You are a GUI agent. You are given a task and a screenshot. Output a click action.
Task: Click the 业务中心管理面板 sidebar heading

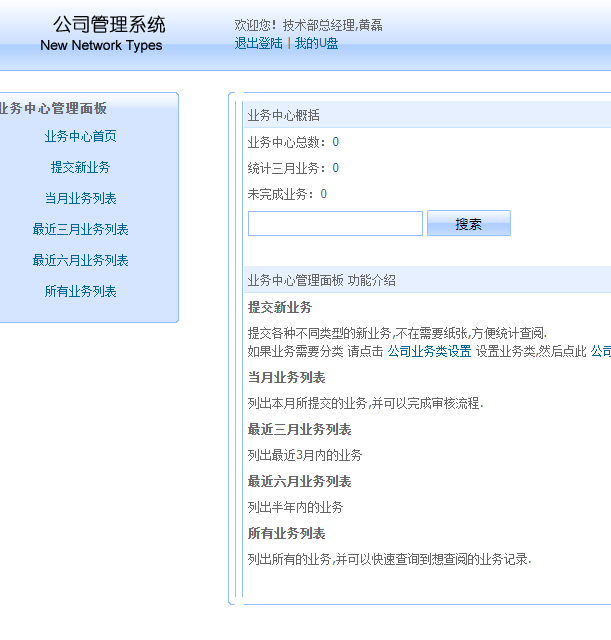(53, 108)
